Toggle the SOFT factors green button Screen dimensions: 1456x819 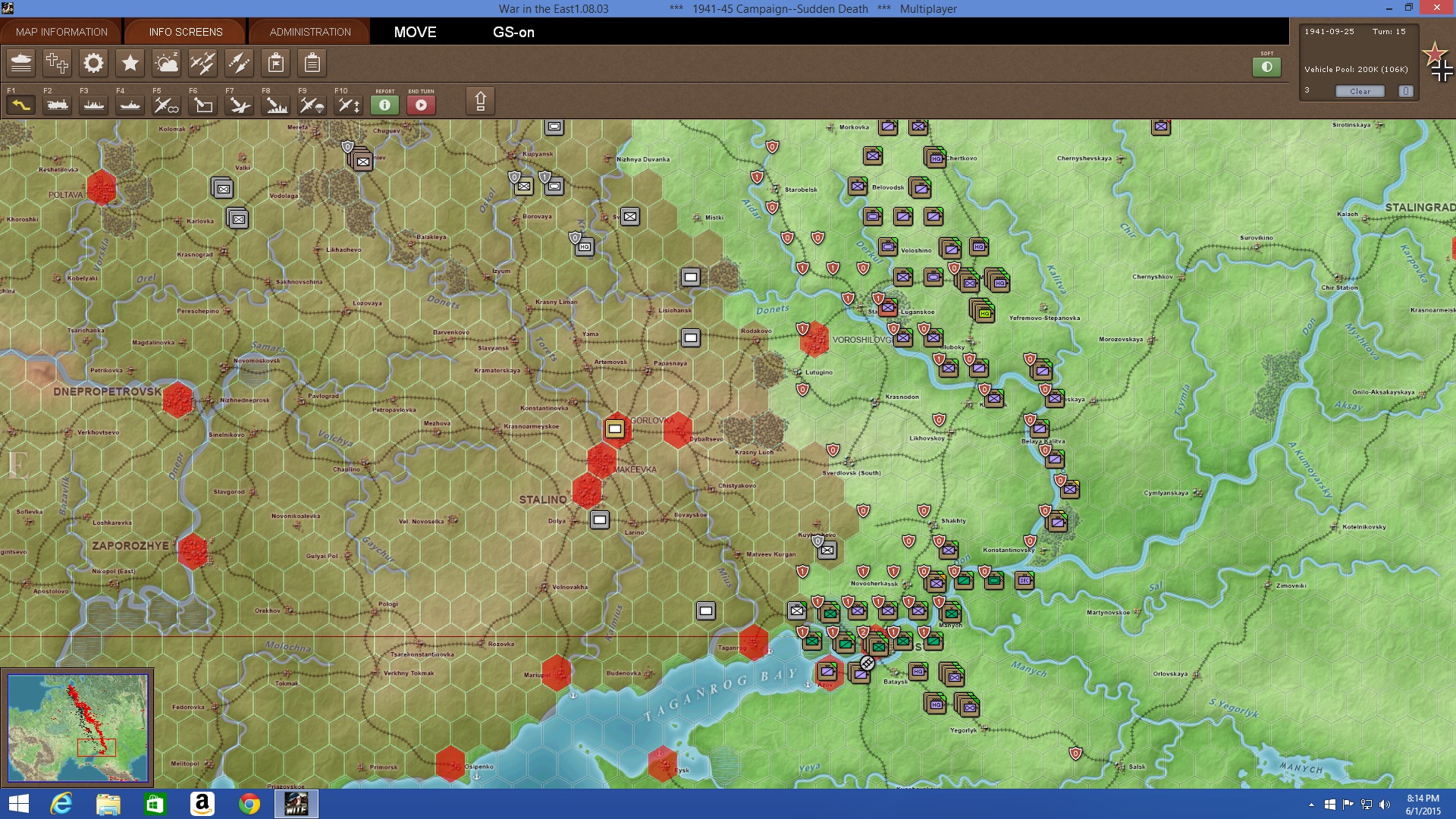point(1266,67)
